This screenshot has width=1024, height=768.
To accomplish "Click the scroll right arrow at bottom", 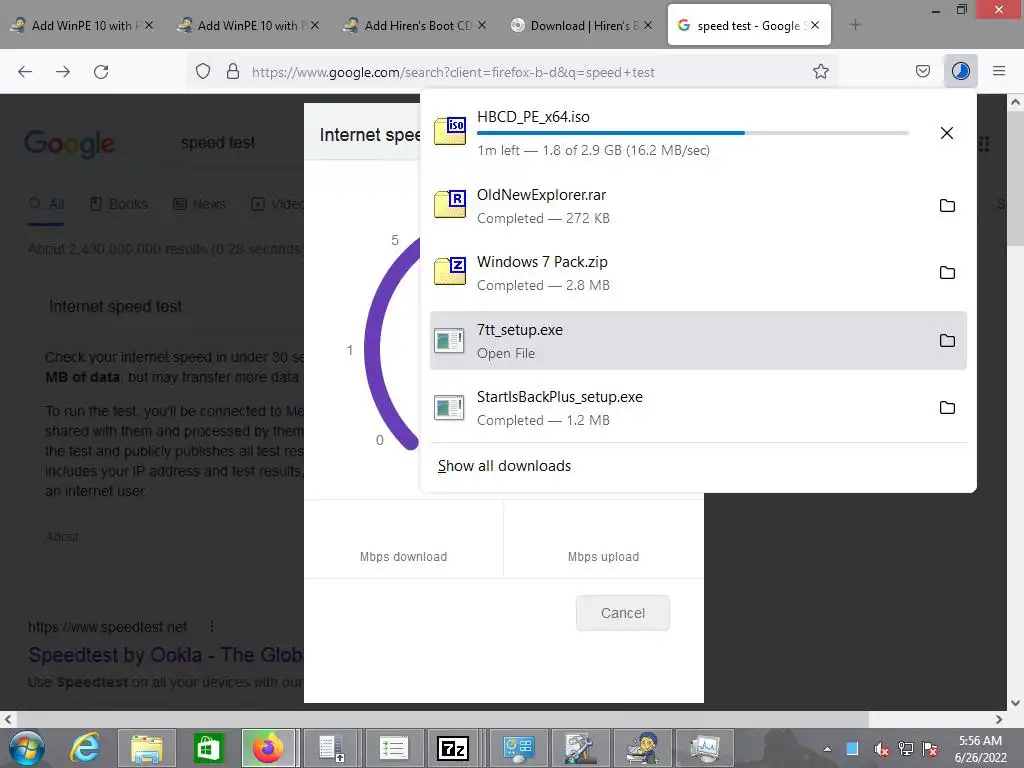I will pos(999,719).
